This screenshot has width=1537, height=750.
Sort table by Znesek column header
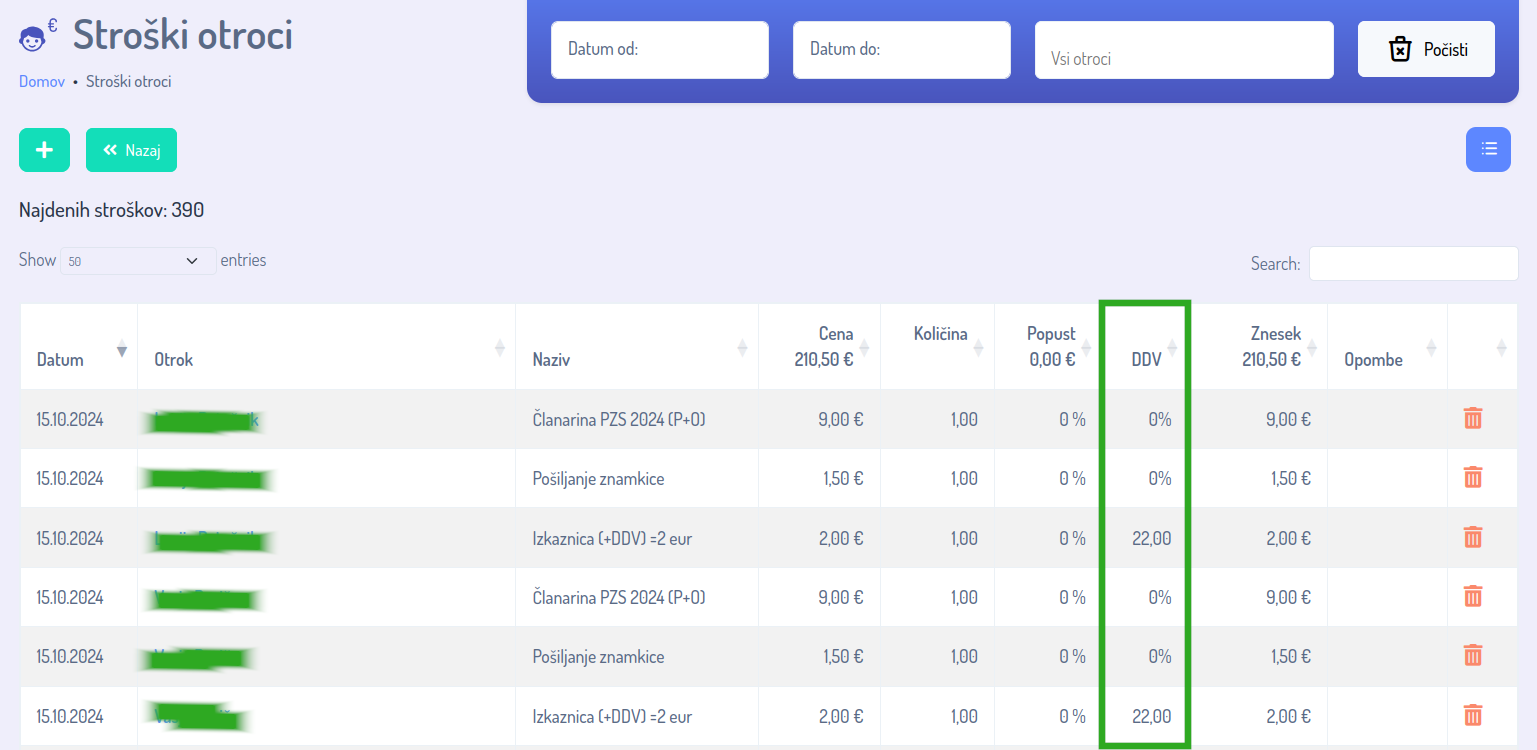[1274, 346]
